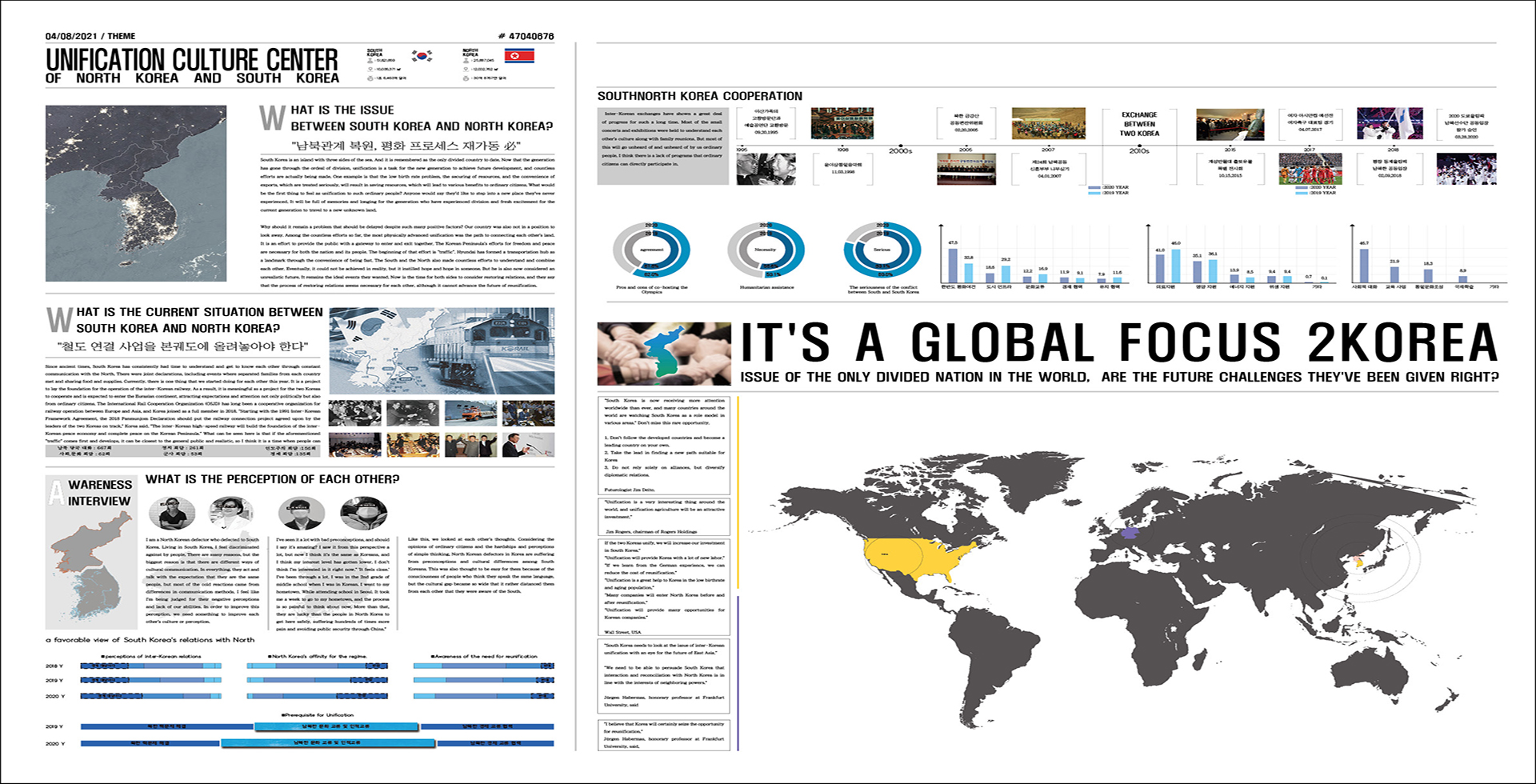Click 'Awareness of the need for reunification' chart title
The width and height of the screenshot is (1536, 784).
485,657
